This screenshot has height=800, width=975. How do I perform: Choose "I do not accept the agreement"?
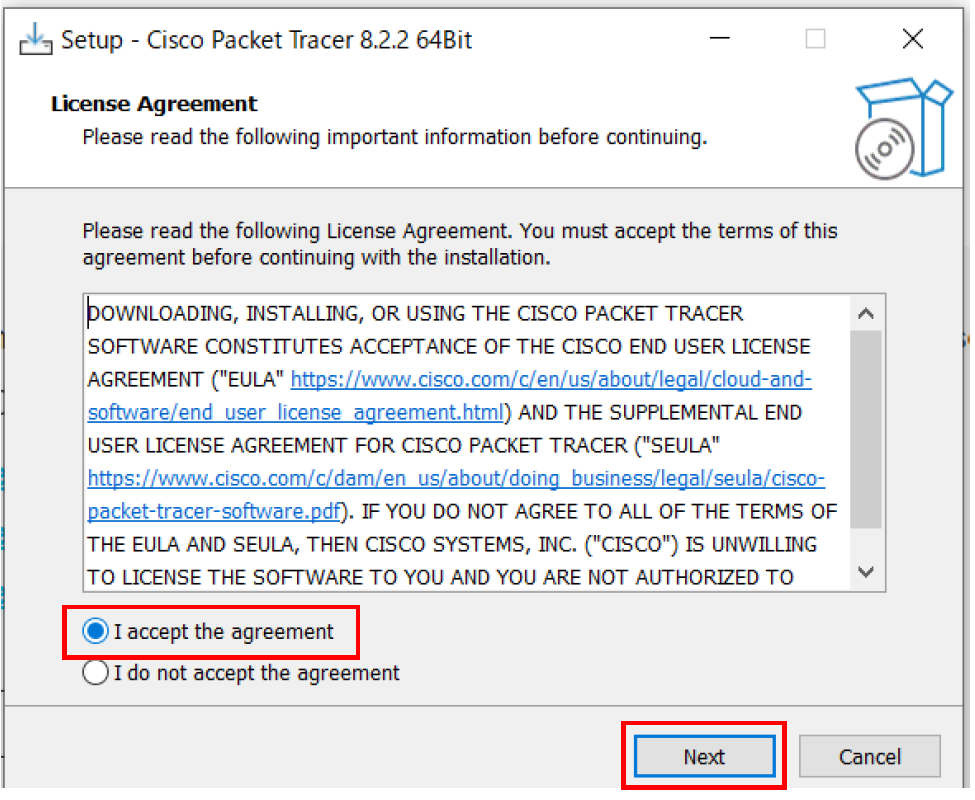coord(97,673)
